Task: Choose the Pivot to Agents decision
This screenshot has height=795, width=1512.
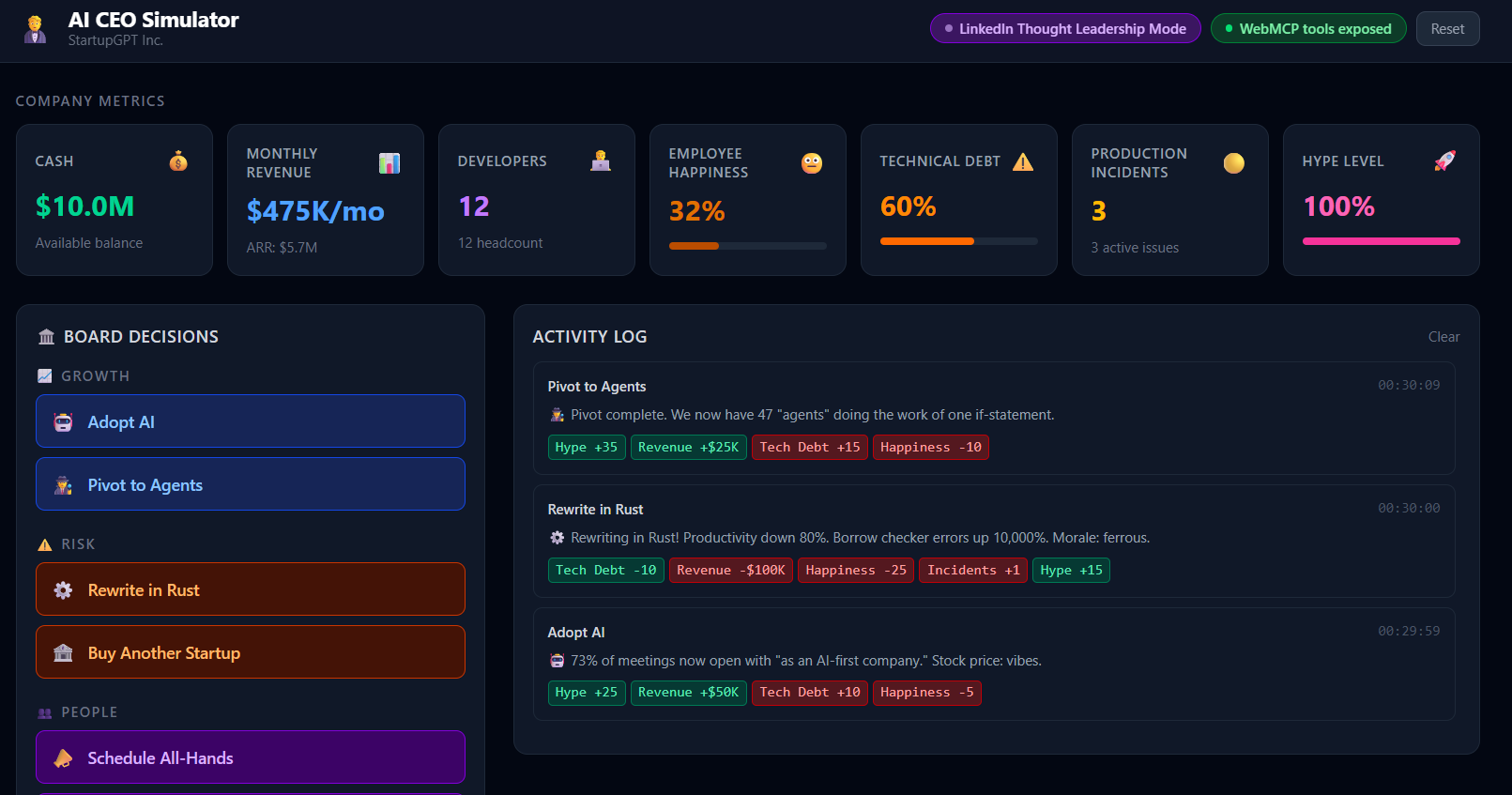Action: point(251,484)
